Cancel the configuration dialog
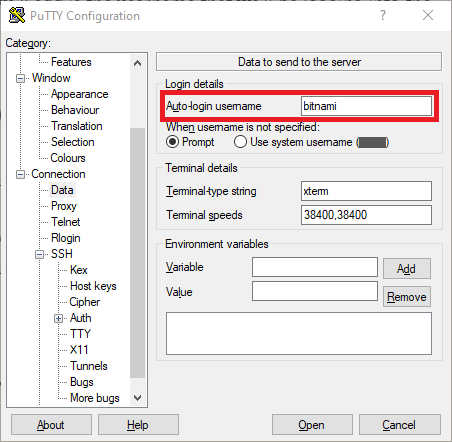The height and width of the screenshot is (442, 452). click(400, 425)
